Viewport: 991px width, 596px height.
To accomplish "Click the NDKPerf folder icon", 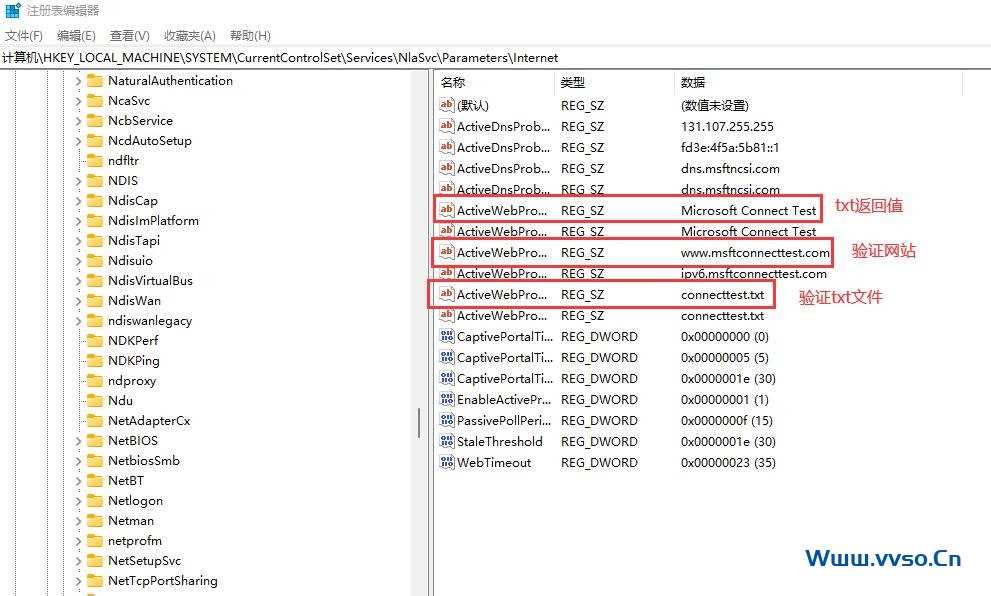I will pyautogui.click(x=95, y=341).
